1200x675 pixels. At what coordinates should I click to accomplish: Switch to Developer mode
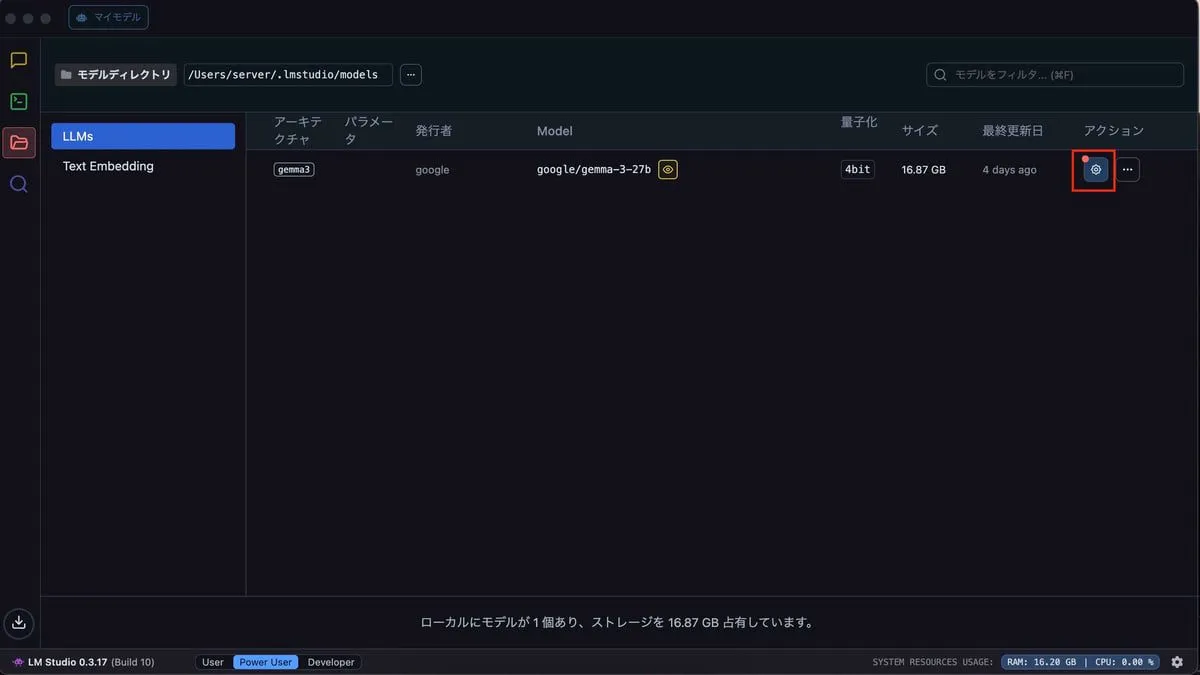click(330, 662)
